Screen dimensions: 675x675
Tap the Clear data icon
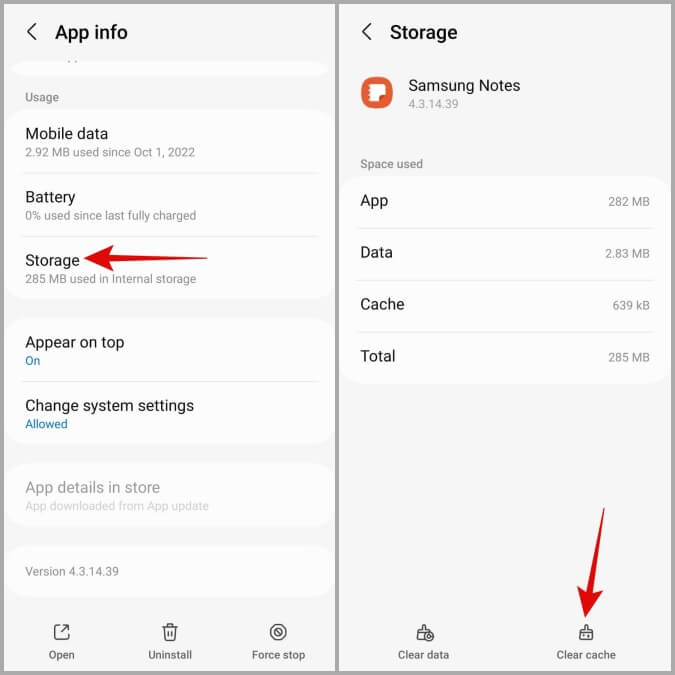(424, 633)
